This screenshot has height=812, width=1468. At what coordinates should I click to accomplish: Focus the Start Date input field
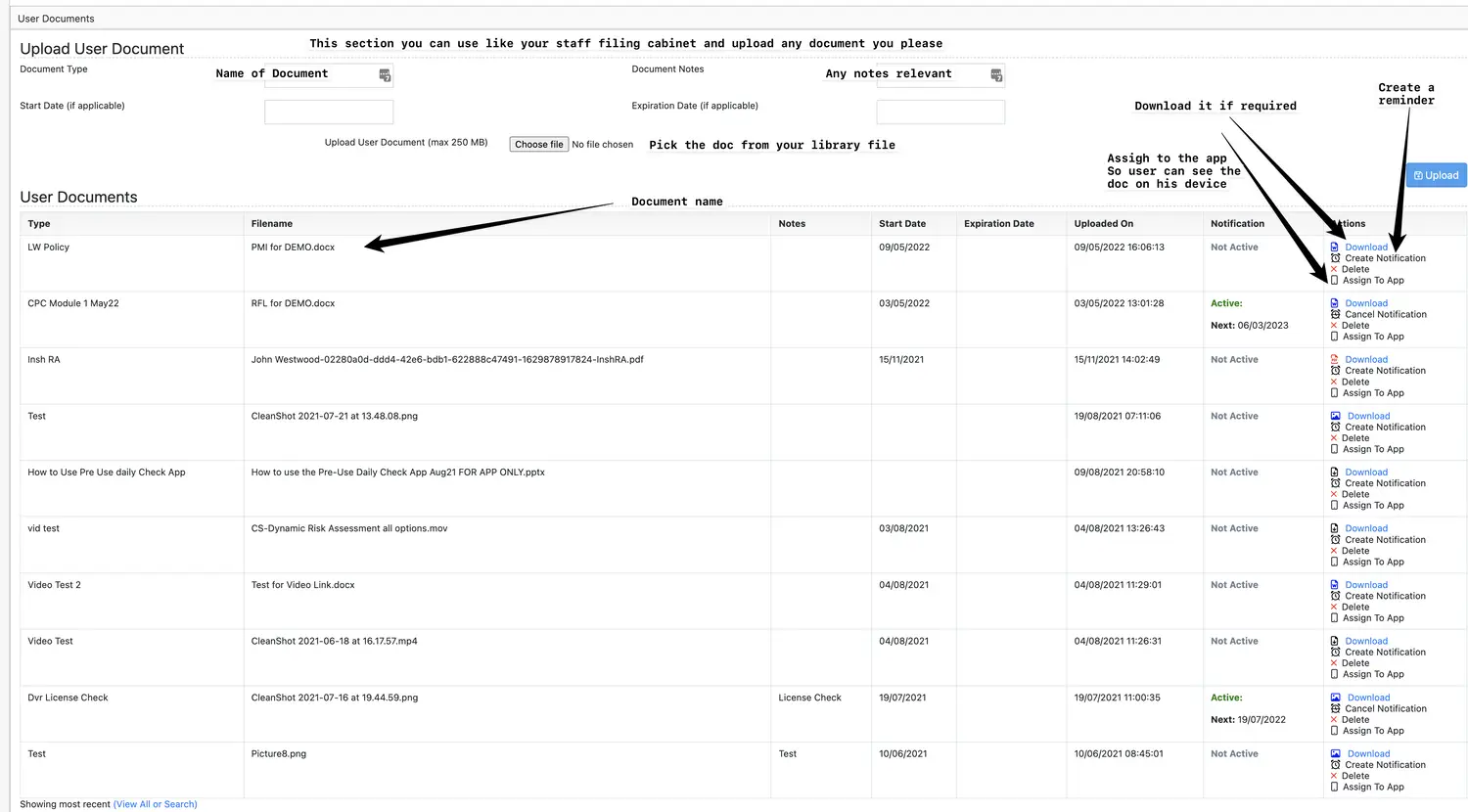(329, 113)
